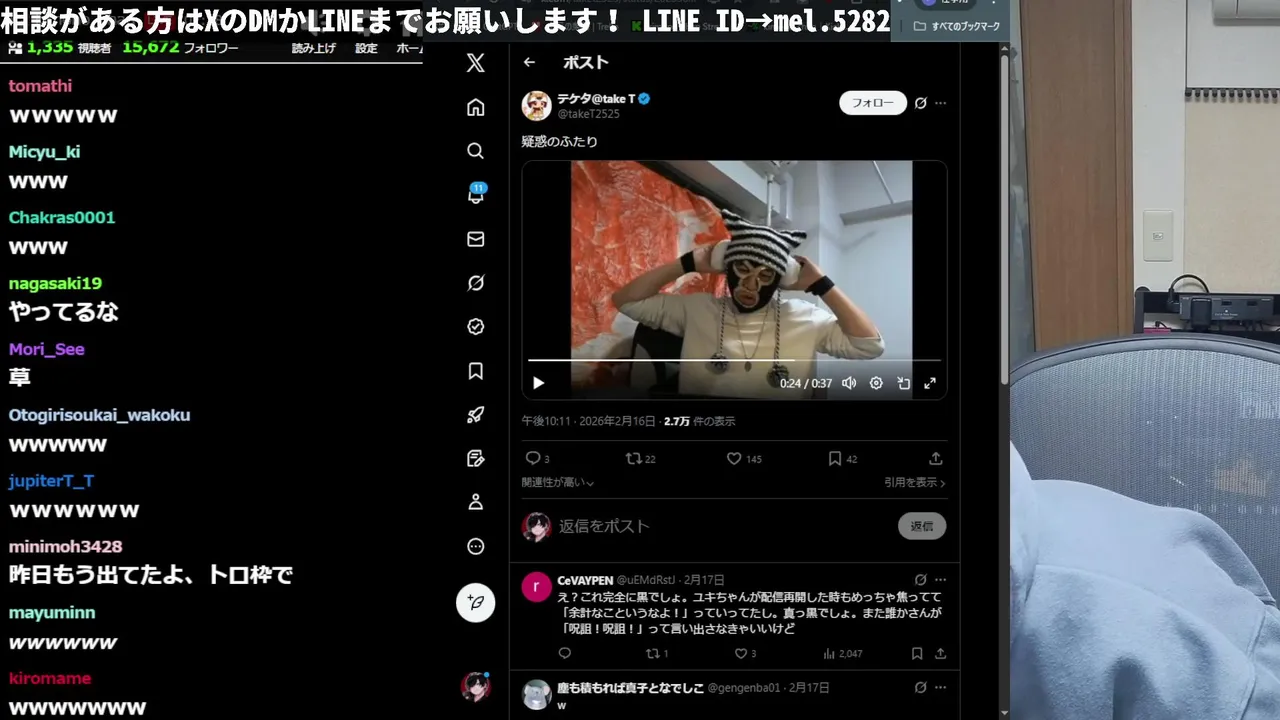The width and height of the screenshot is (1280, 720).
Task: Share the main post
Action: 936,458
